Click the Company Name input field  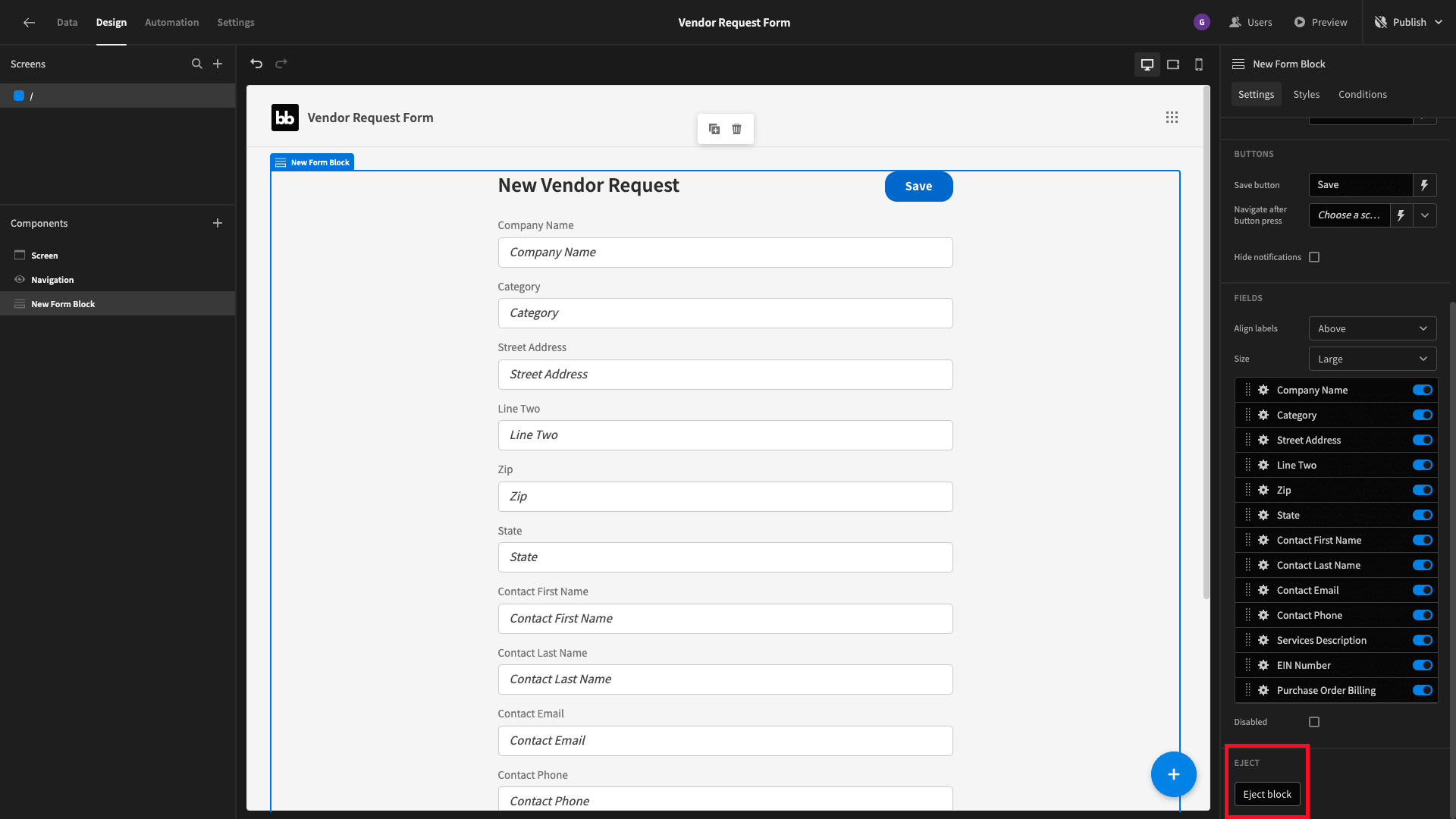[725, 251]
